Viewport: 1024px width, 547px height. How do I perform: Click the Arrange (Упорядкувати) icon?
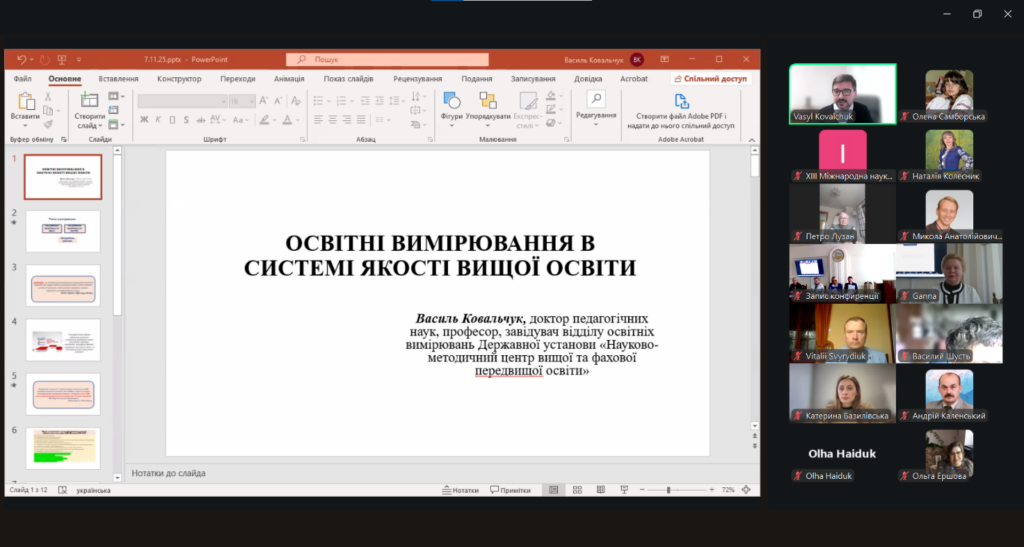pyautogui.click(x=488, y=101)
